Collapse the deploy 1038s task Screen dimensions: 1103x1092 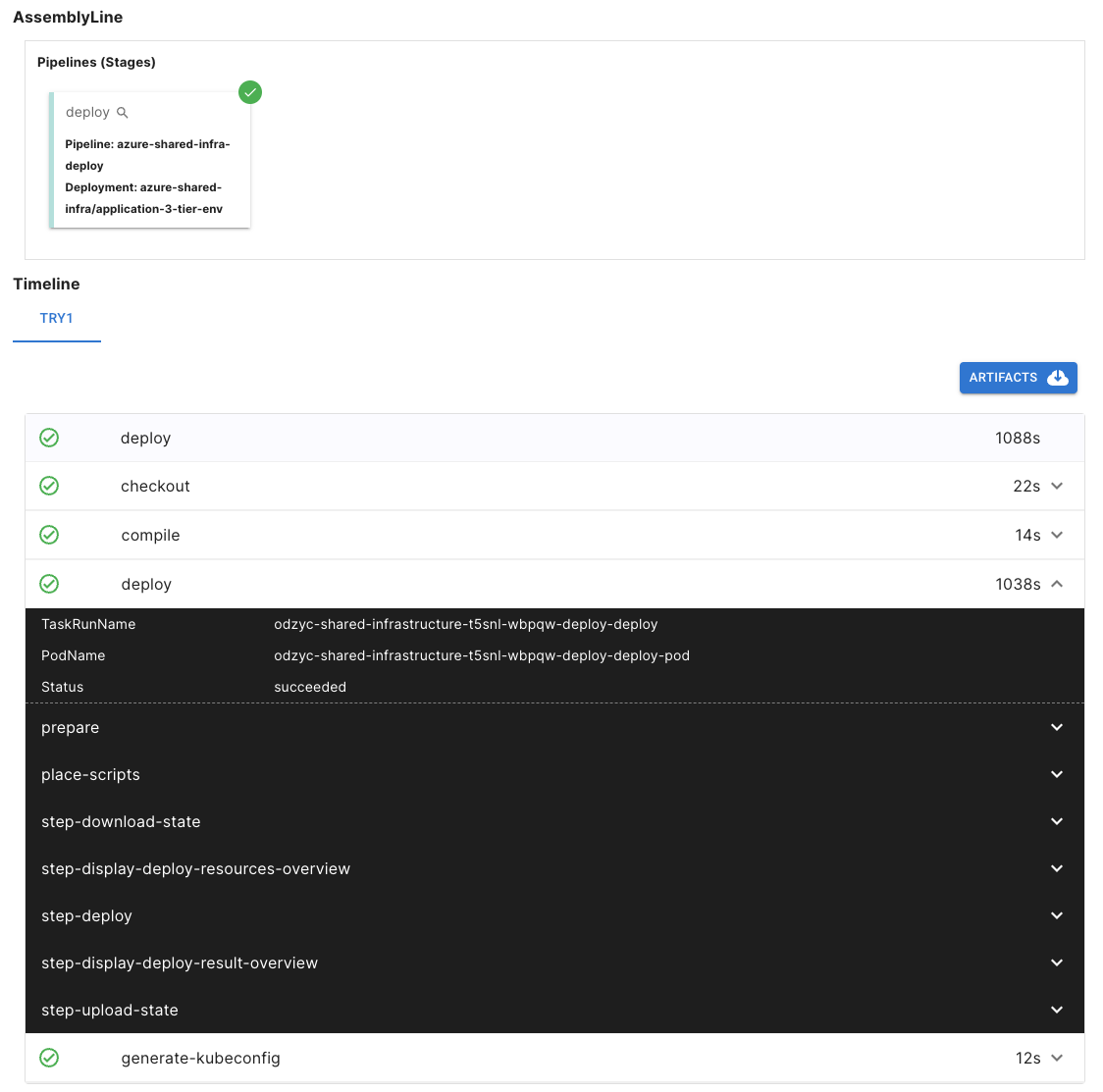pyautogui.click(x=1057, y=584)
